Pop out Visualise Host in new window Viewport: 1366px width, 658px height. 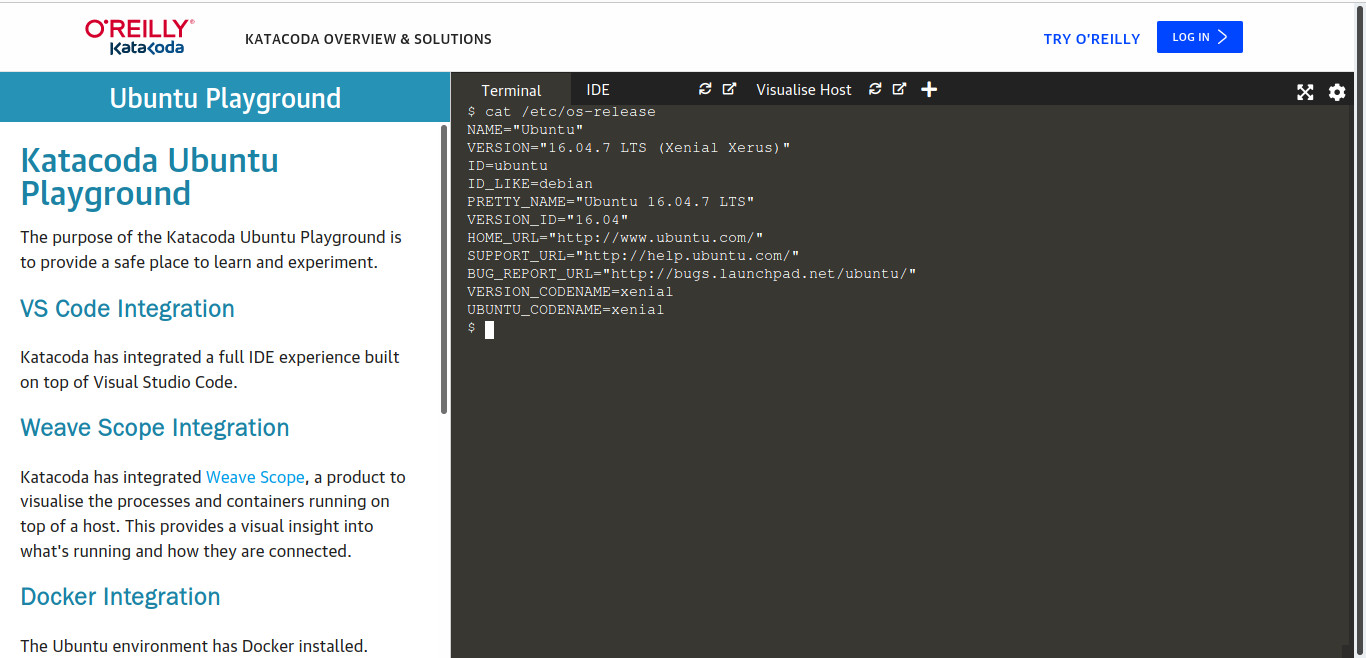(899, 89)
